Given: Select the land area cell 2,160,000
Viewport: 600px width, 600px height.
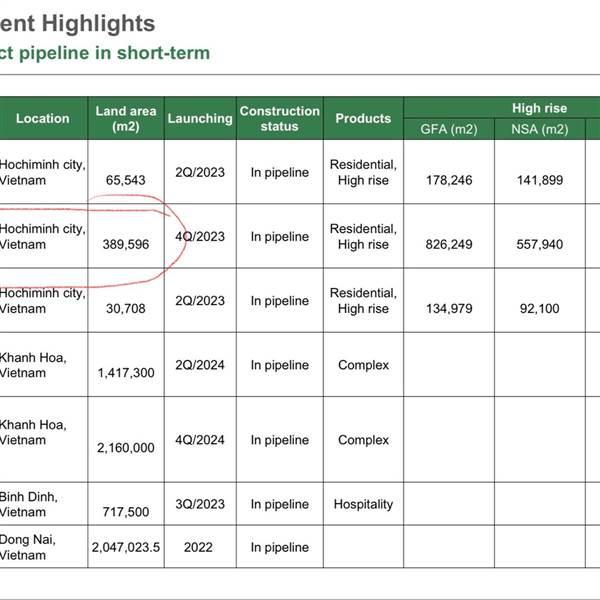Looking at the screenshot, I should (x=126, y=447).
